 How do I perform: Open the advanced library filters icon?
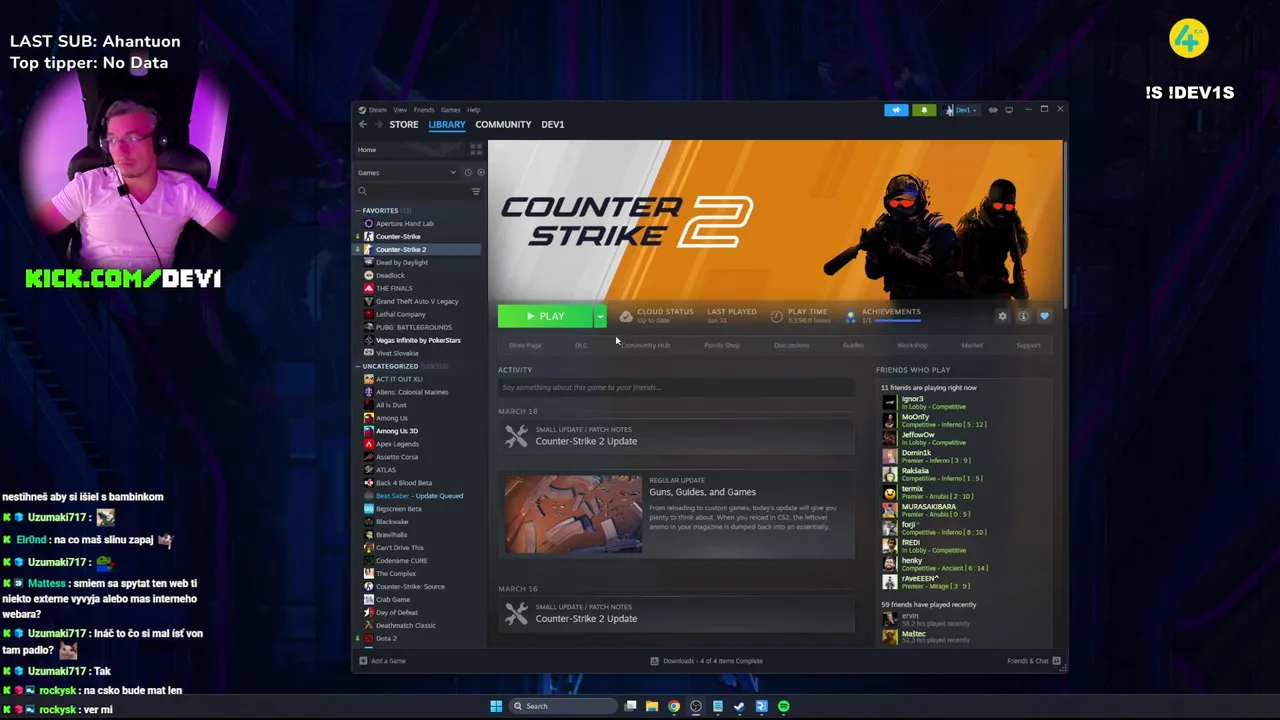click(476, 191)
